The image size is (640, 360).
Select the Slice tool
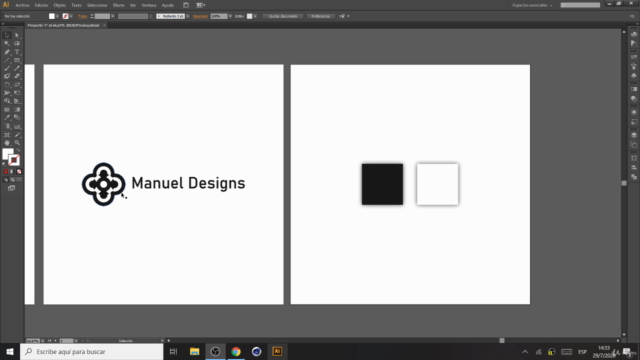coord(17,135)
